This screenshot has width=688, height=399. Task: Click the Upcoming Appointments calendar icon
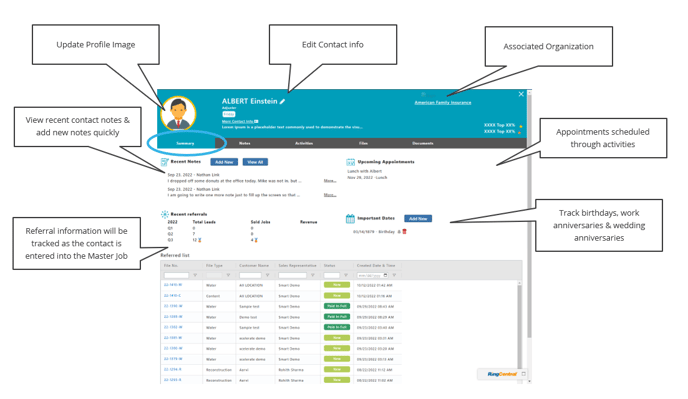click(x=351, y=162)
